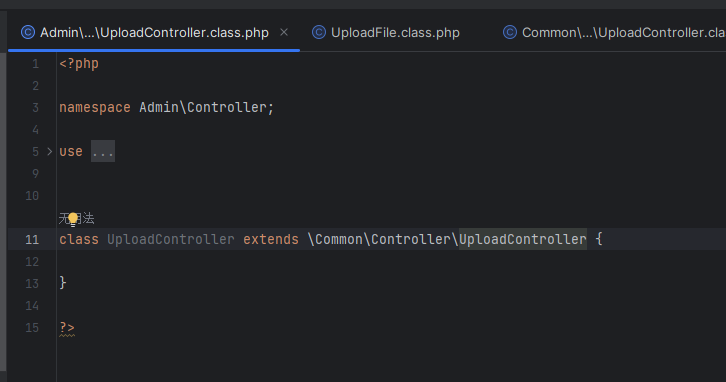This screenshot has height=382, width=726.
Task: Close the Admin UploadController.class.php tab
Action: tap(284, 32)
